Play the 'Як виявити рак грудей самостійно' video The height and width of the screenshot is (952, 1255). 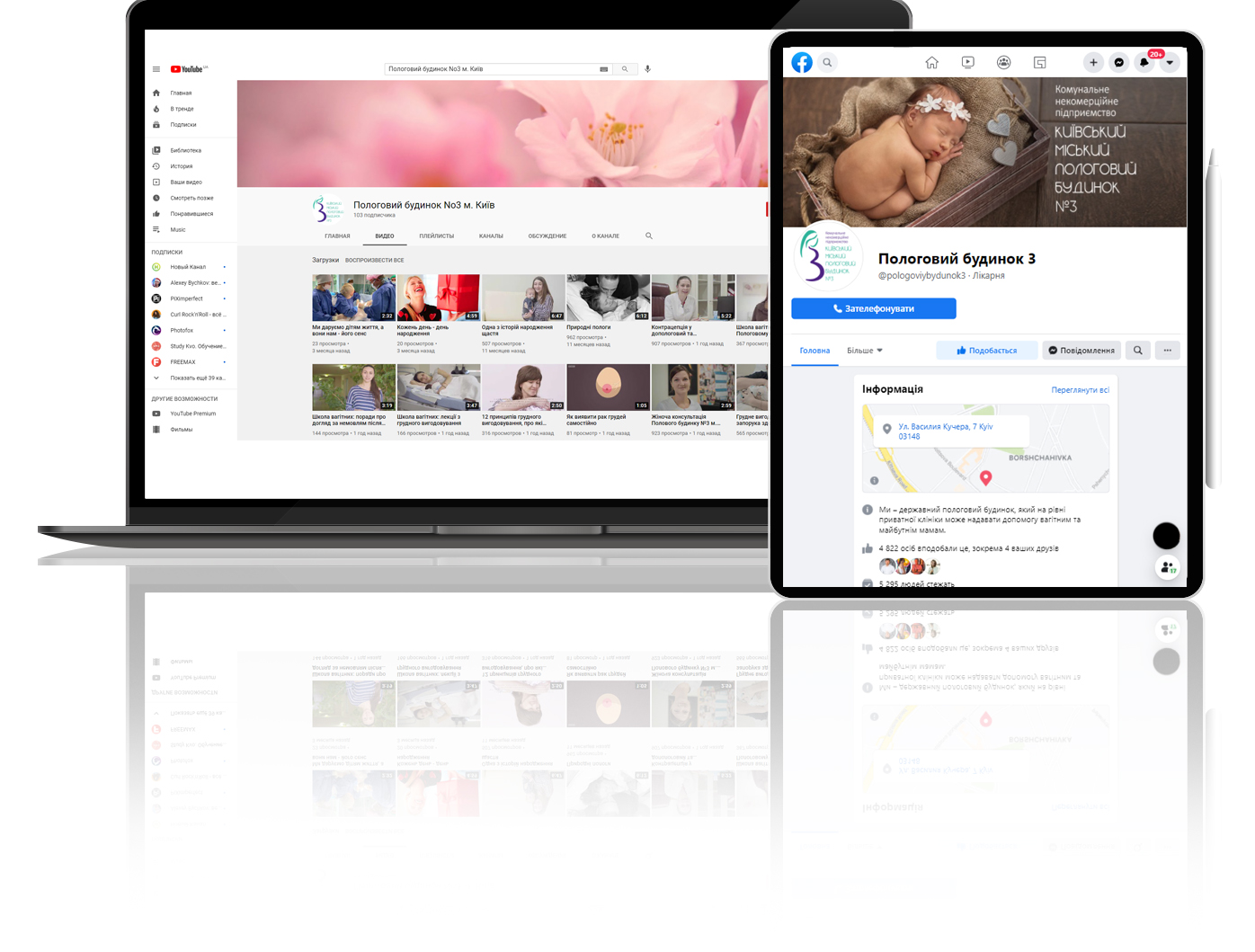pos(608,387)
